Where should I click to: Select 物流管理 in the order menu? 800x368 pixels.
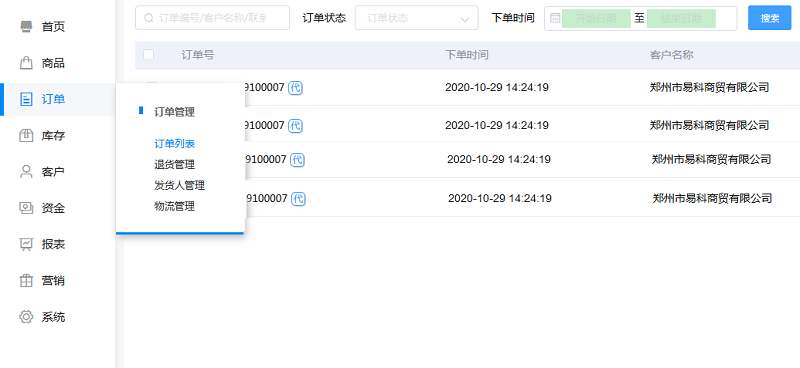coord(174,207)
